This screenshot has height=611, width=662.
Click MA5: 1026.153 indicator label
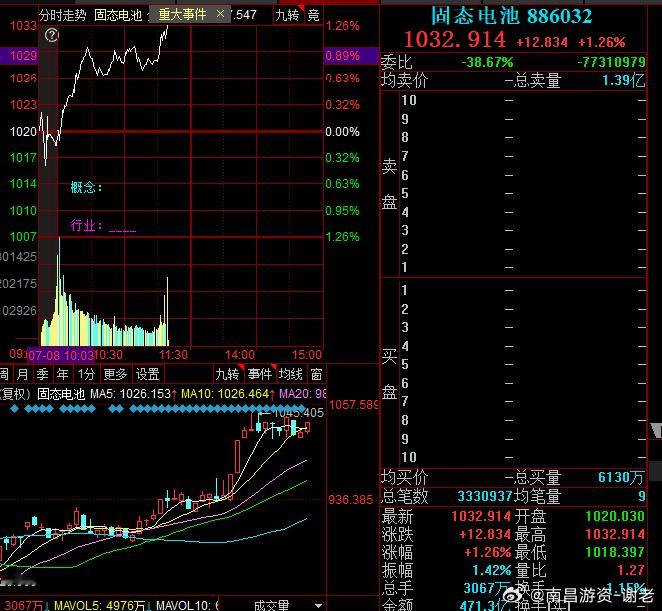coord(133,394)
